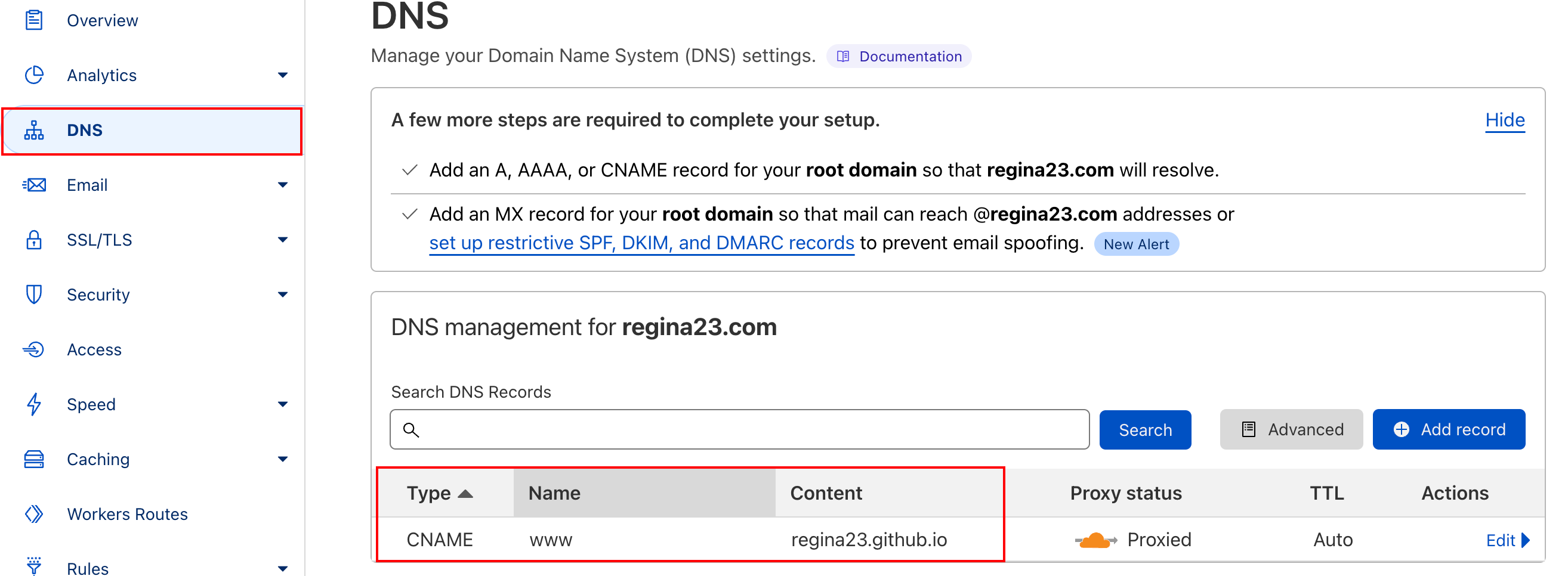Click the Auto TTL value

pos(1333,540)
